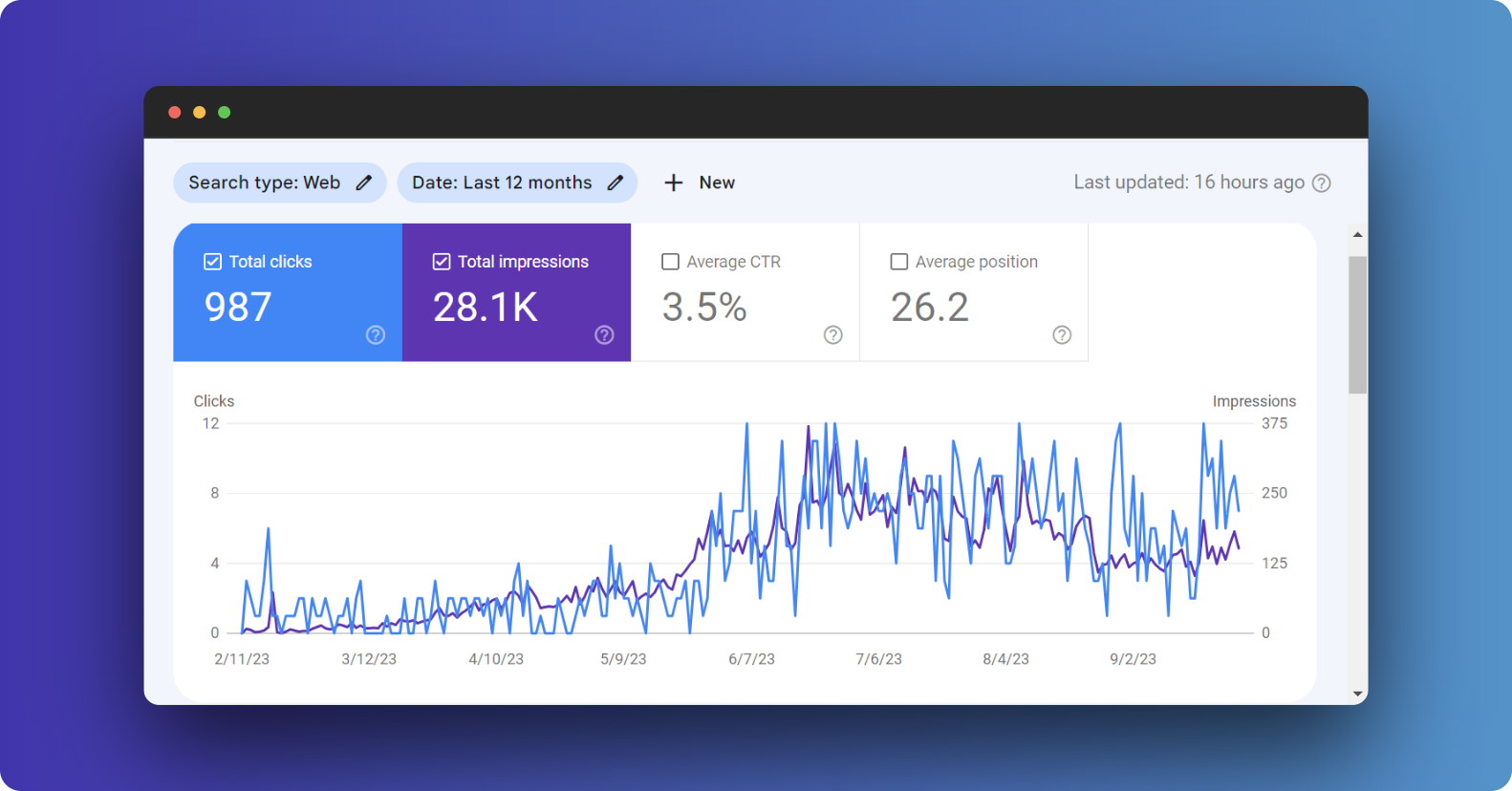The height and width of the screenshot is (791, 1512).
Task: Click the scroll up arrow
Action: click(x=1357, y=234)
